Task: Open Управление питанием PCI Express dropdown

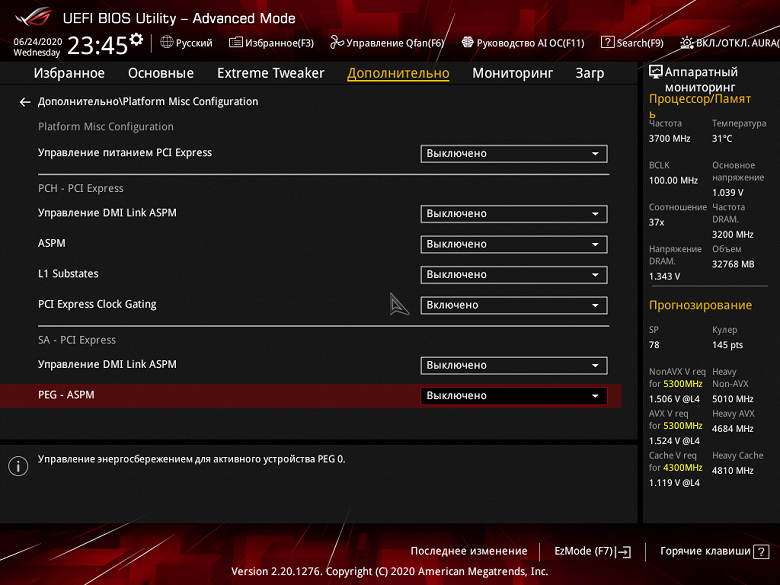Action: click(514, 154)
